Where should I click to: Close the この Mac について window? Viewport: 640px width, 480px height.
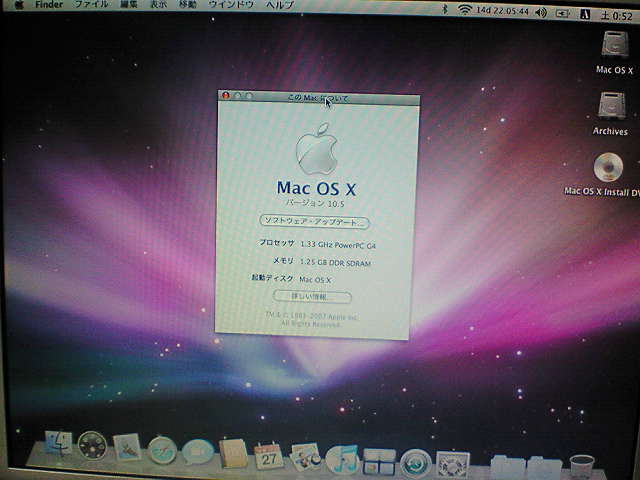pos(225,95)
